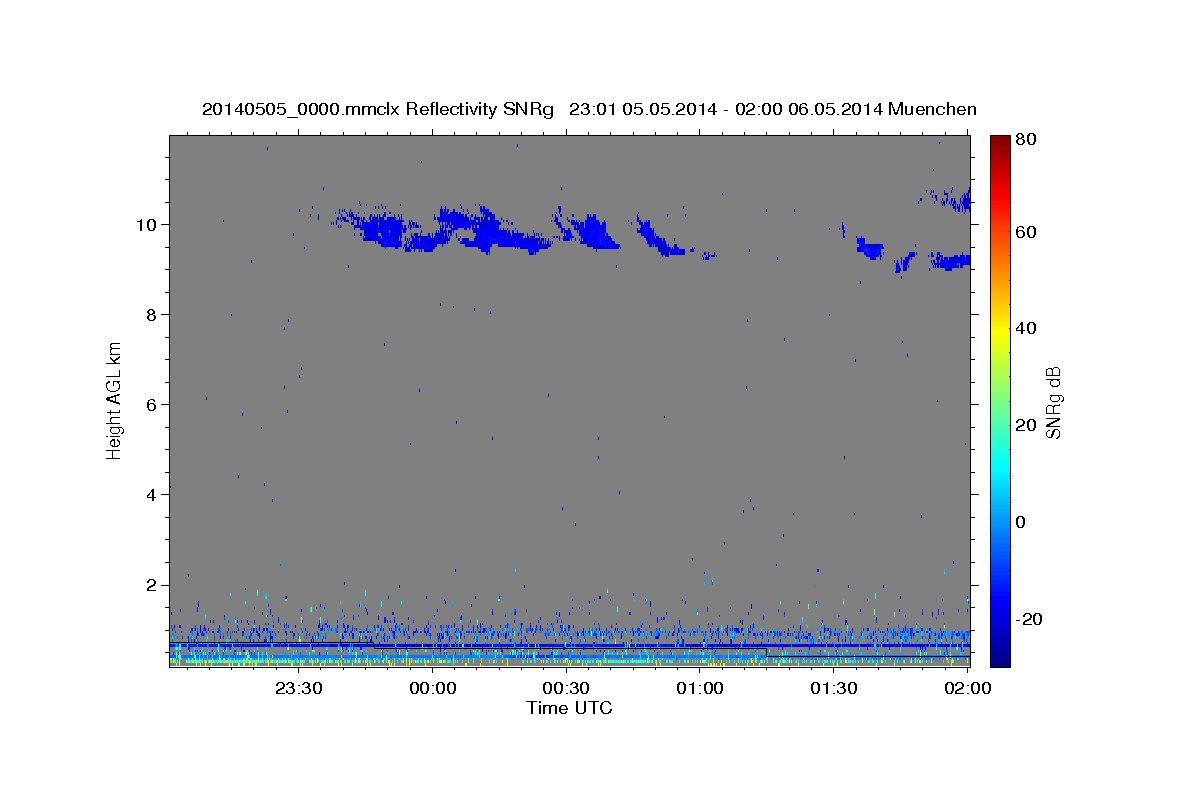Click the 01:00 time tick label
Screen dimensions: 1200x800
[x=700, y=688]
